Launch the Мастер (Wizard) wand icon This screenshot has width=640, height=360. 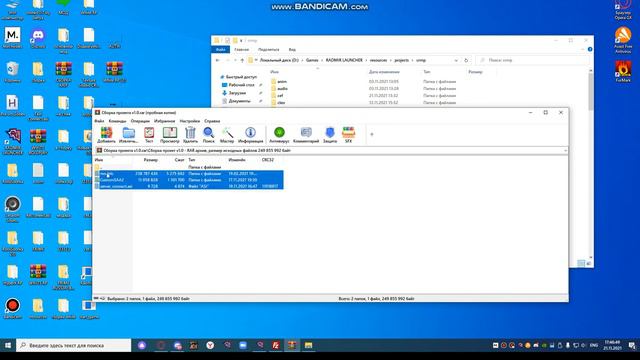click(x=227, y=135)
